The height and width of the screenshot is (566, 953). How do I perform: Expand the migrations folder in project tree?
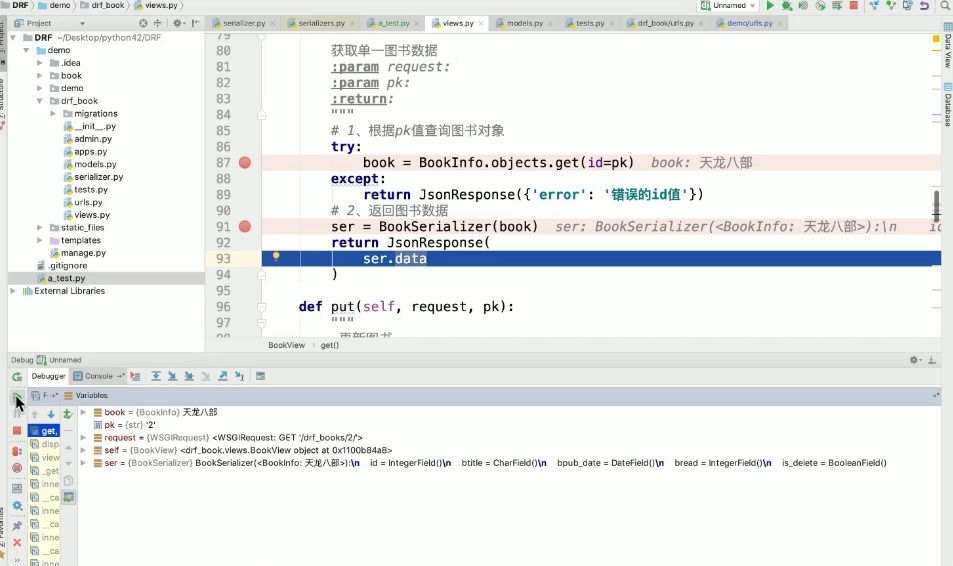tap(53, 114)
